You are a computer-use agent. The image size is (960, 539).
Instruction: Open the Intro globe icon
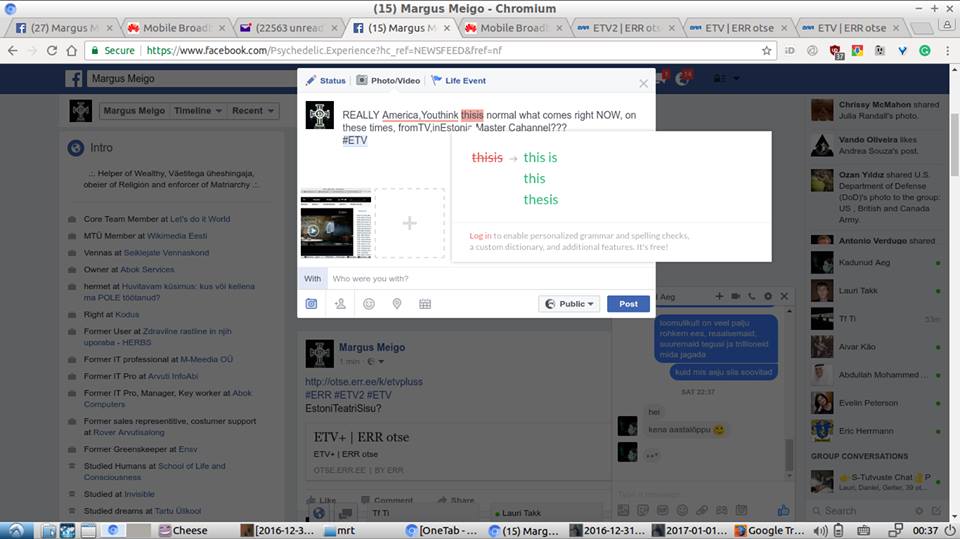[x=75, y=148]
